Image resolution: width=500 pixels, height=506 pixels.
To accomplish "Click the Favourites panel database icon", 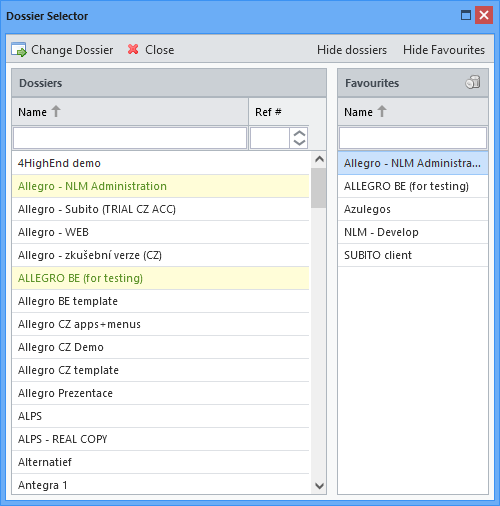I will coord(473,82).
